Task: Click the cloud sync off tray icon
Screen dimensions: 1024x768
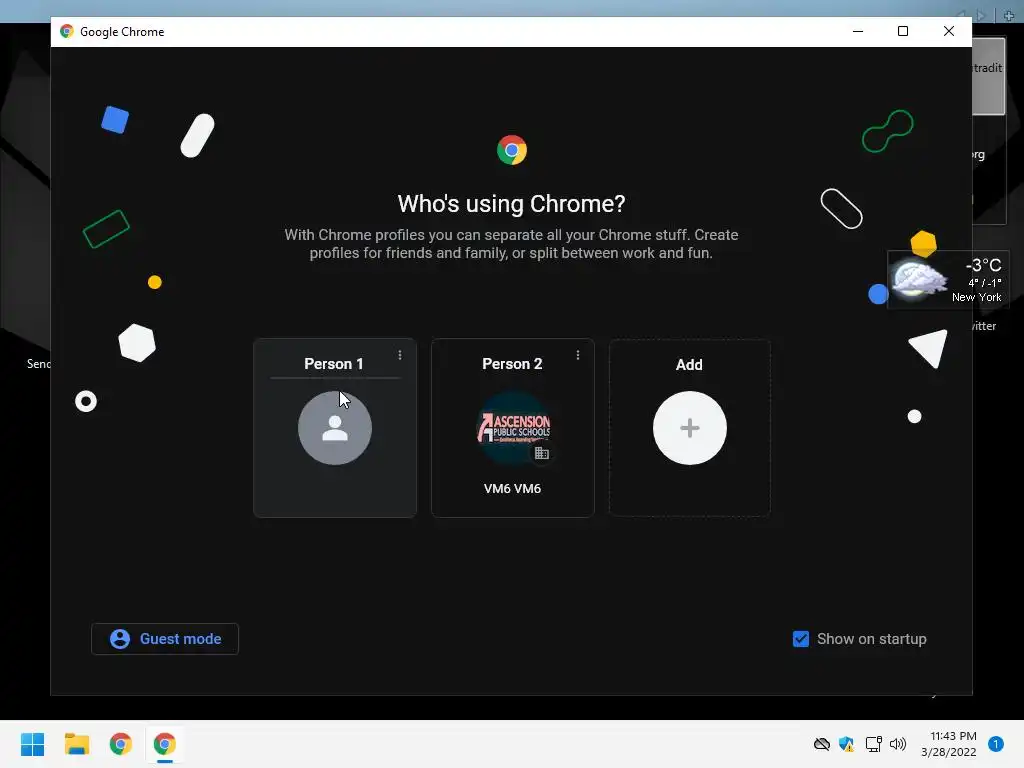Action: click(x=822, y=744)
